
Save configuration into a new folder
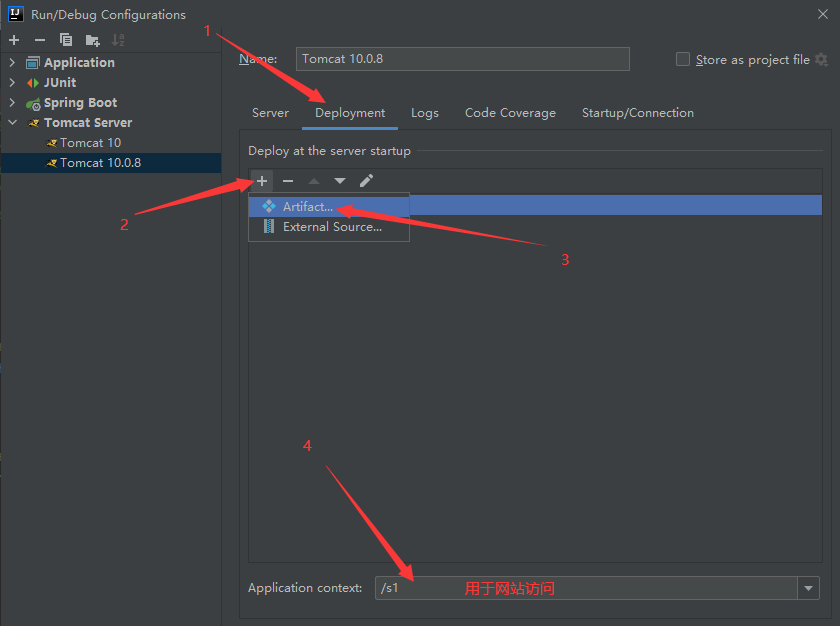[92, 40]
